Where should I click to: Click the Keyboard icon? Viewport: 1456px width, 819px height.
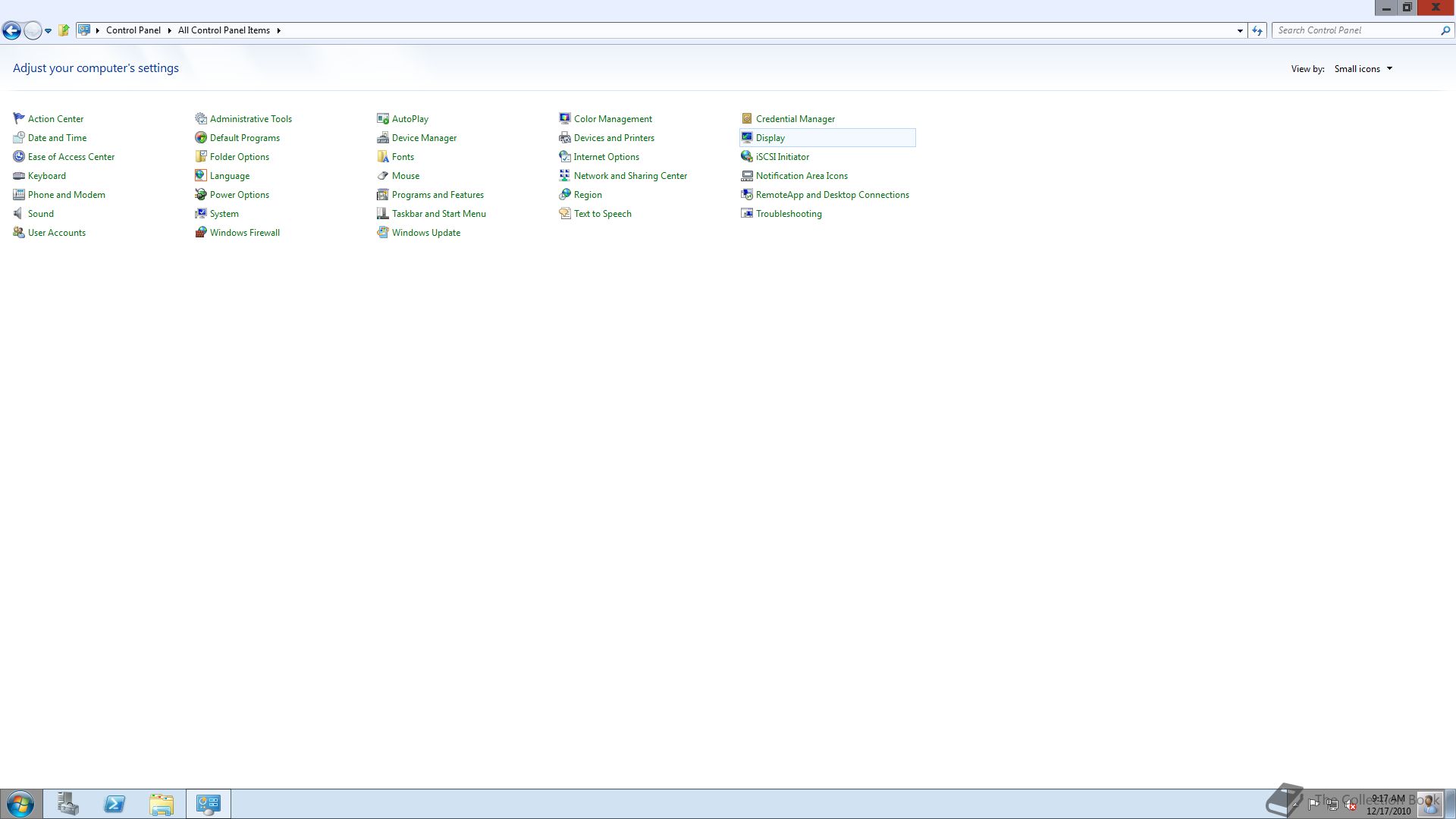pos(19,175)
